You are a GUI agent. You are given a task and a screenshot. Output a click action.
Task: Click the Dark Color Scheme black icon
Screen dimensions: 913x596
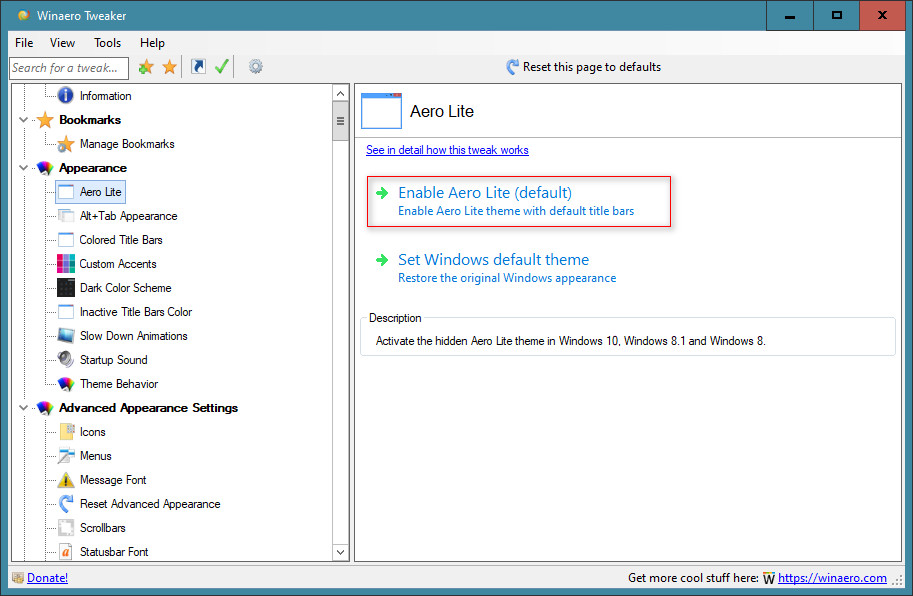tap(66, 288)
